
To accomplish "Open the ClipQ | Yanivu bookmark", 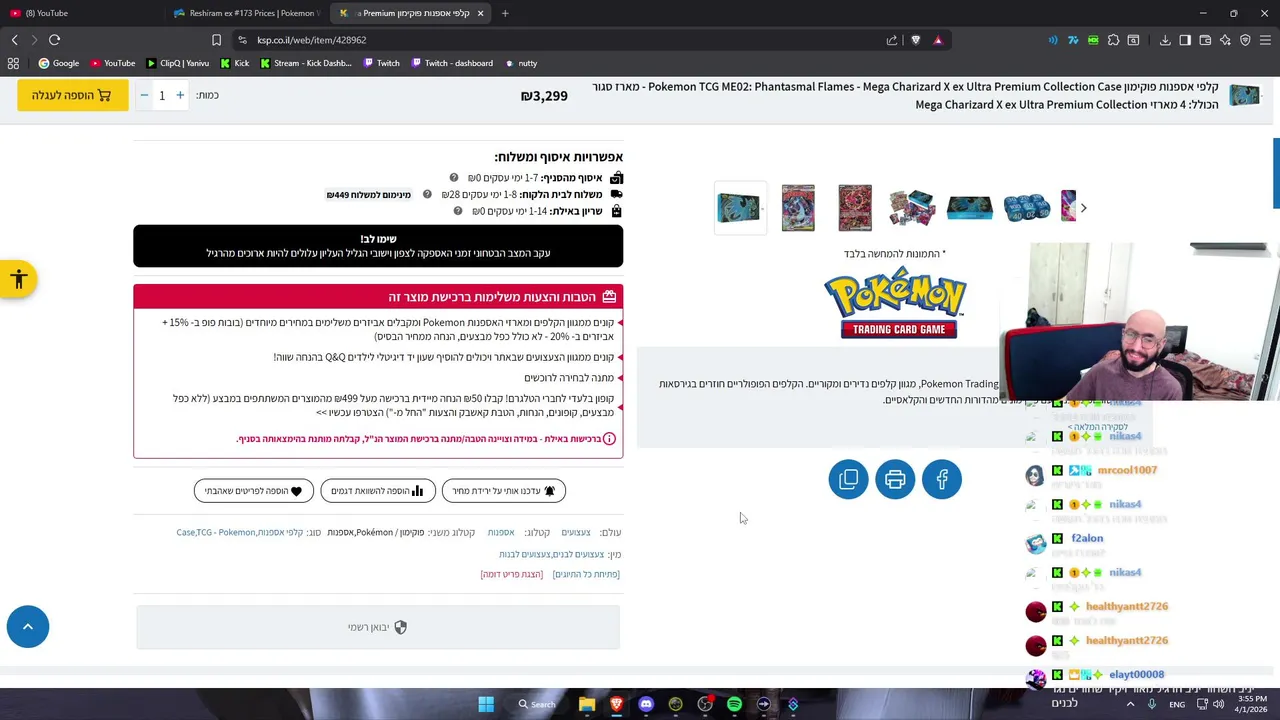I will point(178,63).
